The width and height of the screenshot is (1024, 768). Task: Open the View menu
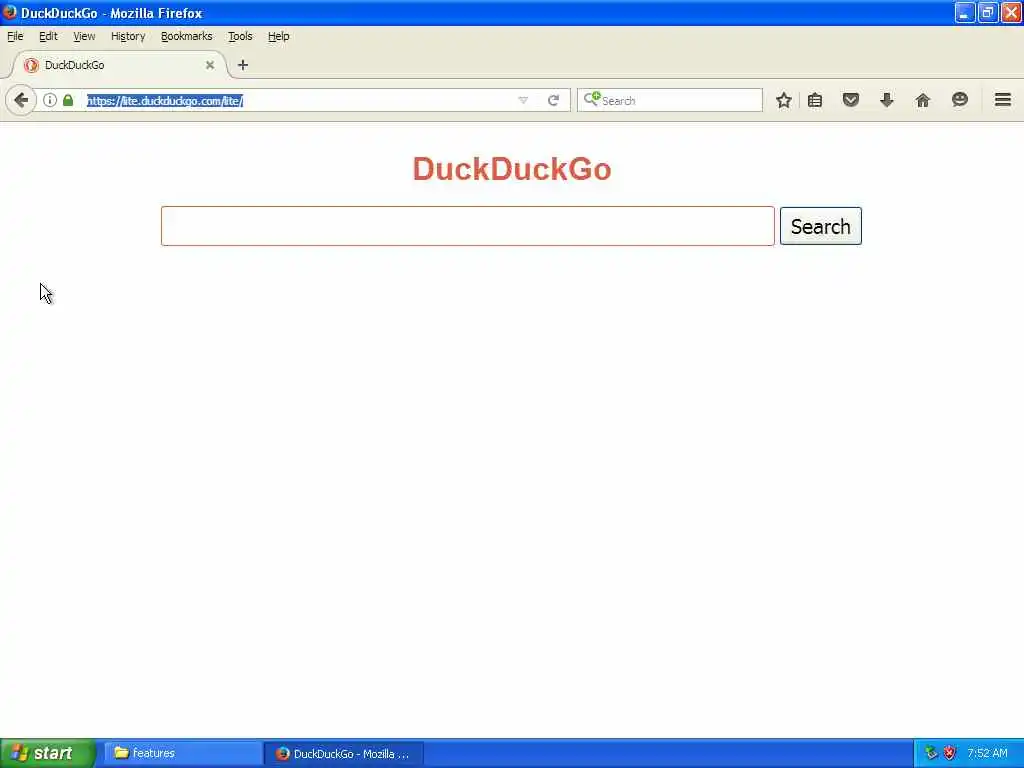[x=84, y=36]
